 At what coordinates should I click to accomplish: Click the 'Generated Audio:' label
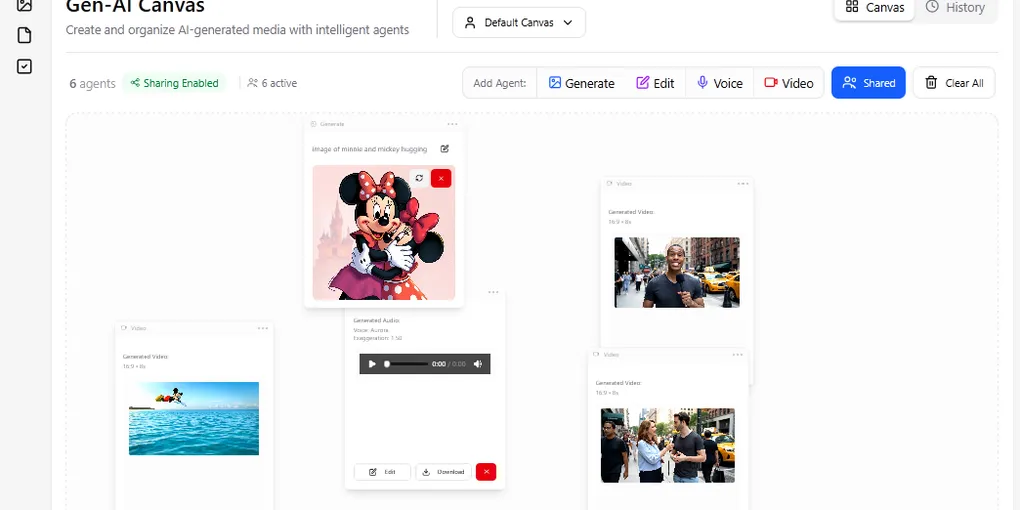point(377,321)
